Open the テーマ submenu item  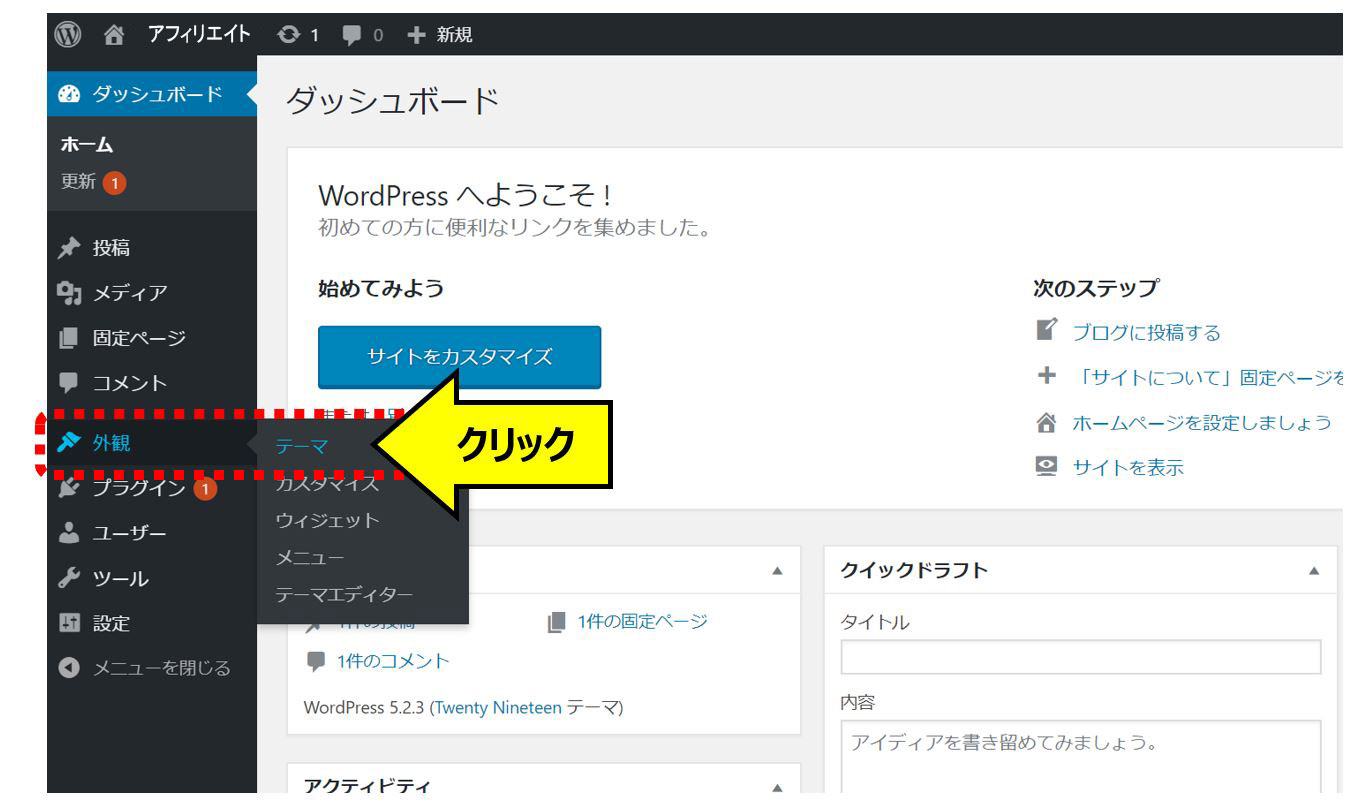coord(301,447)
